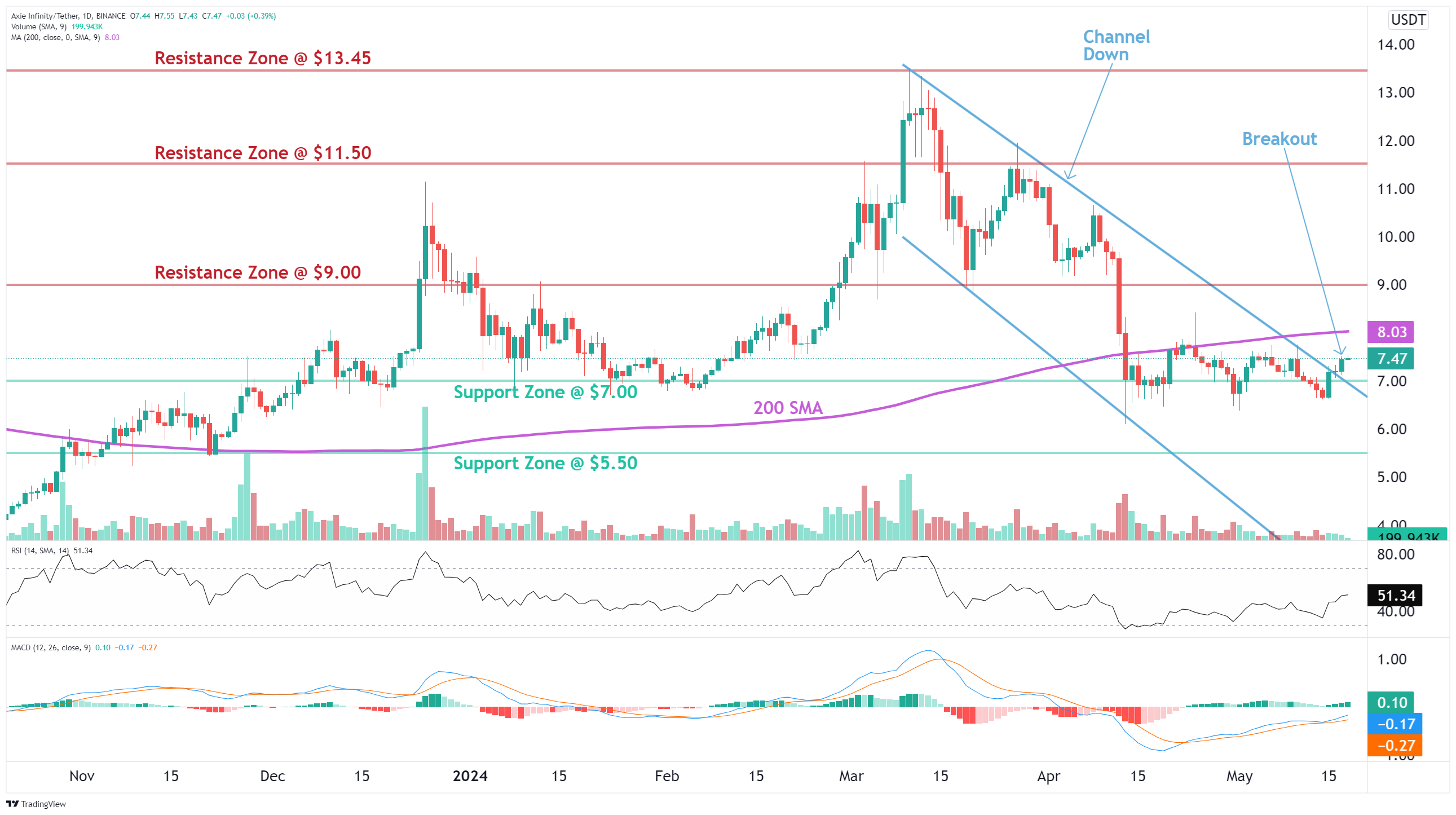The height and width of the screenshot is (815, 1456).
Task: Click the 14.00 price axis label
Action: tap(1396, 45)
